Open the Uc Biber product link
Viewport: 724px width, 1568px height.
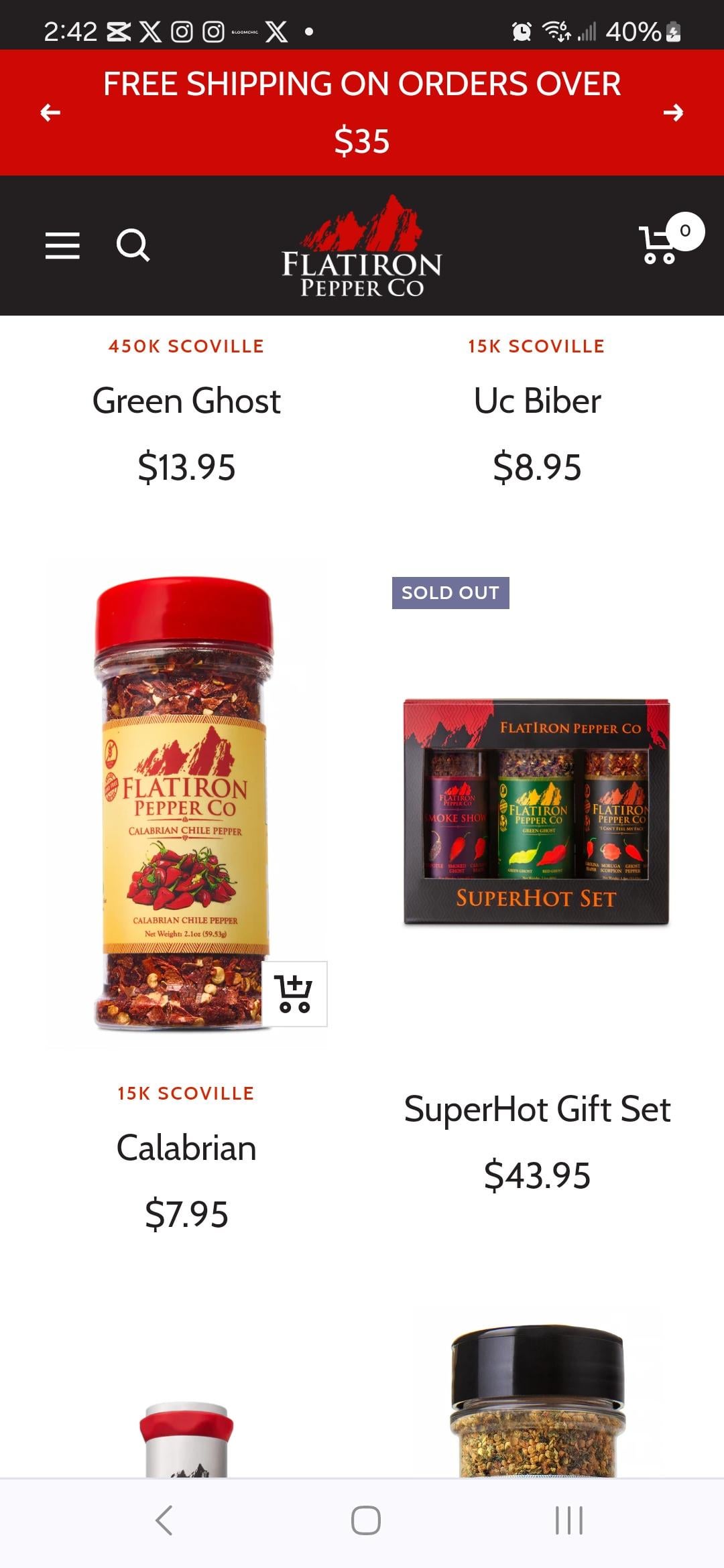tap(537, 401)
